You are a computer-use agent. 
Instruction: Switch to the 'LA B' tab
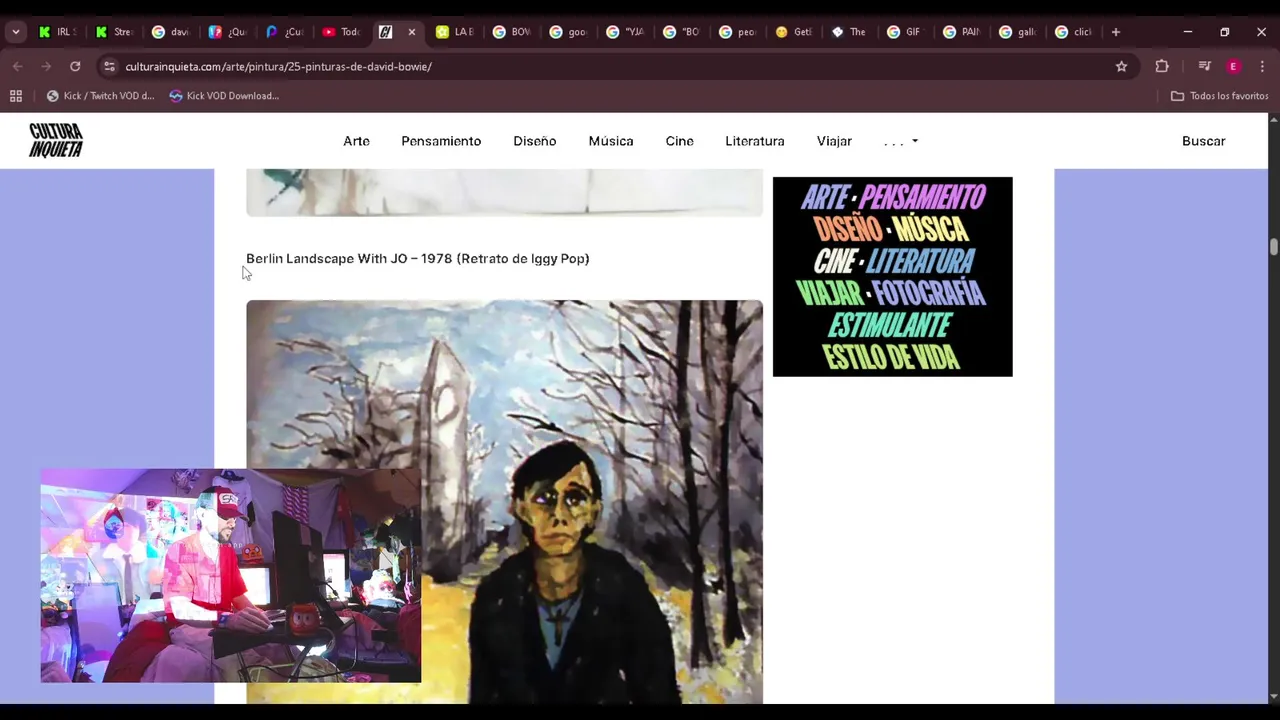454,32
